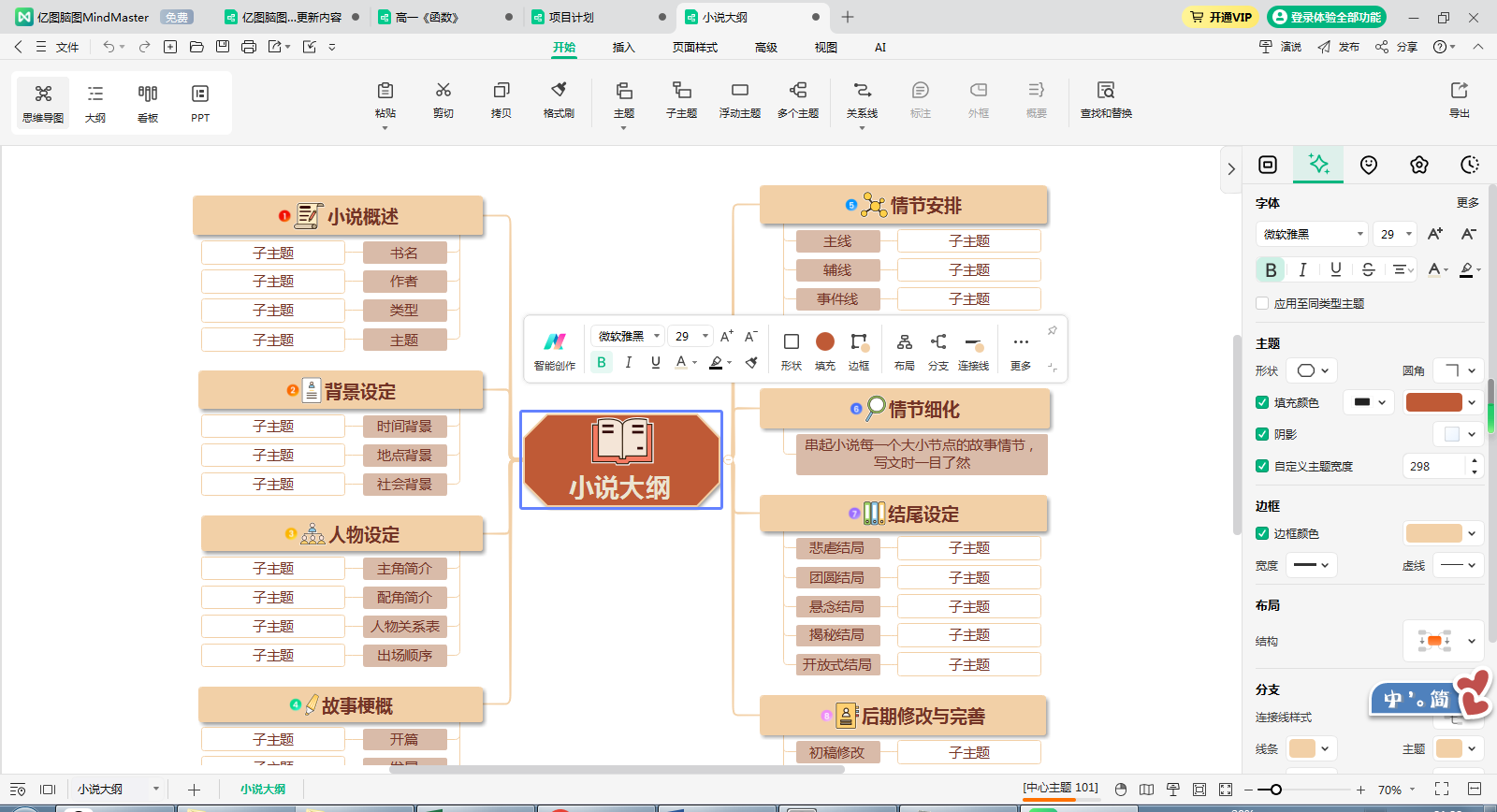Toggle 阴影 shadow checkbox
This screenshot has height=812, width=1497.
click(1262, 434)
